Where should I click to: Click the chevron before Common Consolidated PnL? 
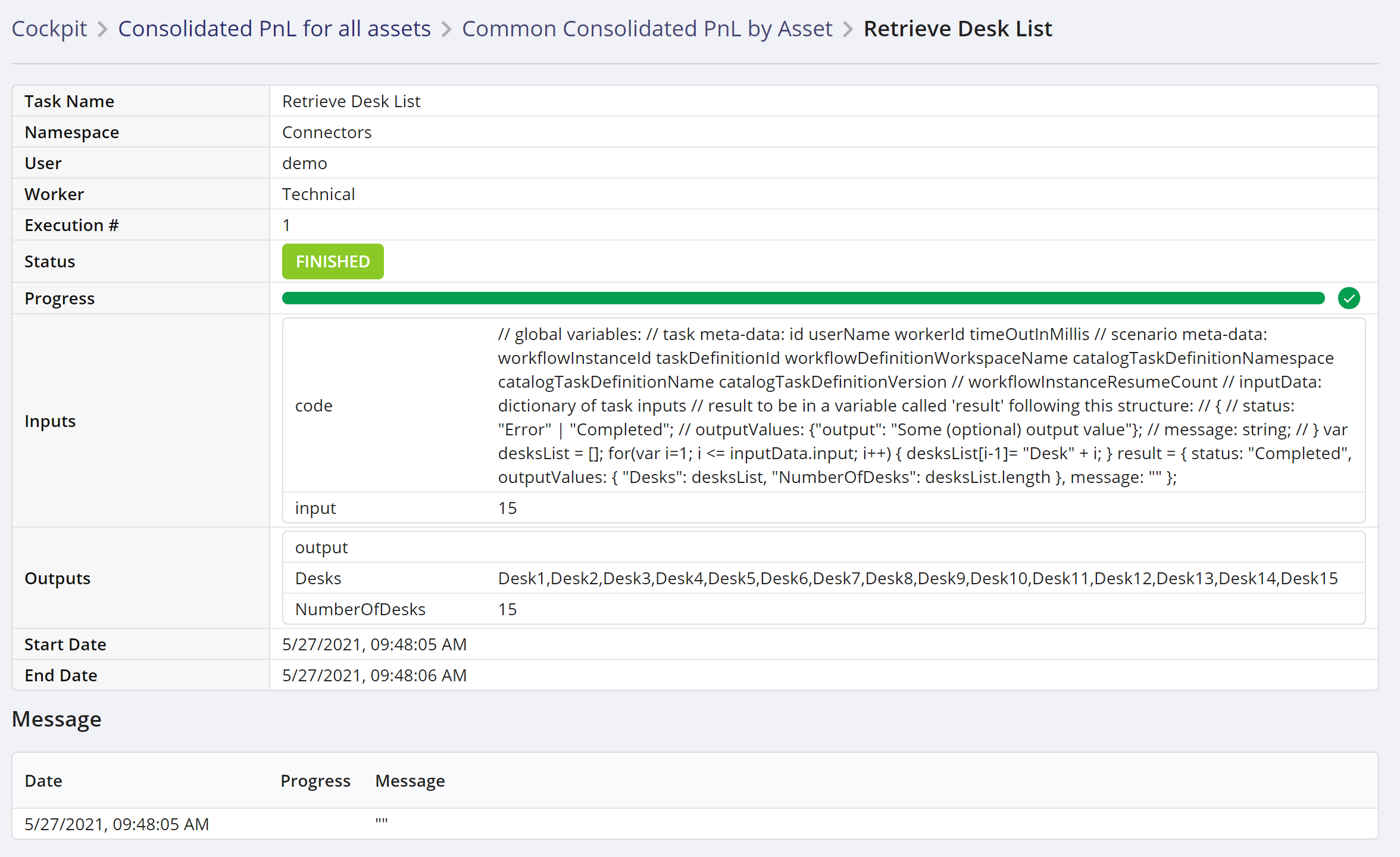(446, 29)
